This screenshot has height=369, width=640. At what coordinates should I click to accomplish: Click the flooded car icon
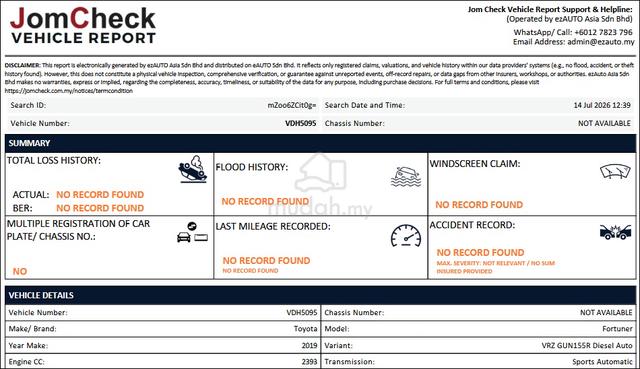pos(406,177)
